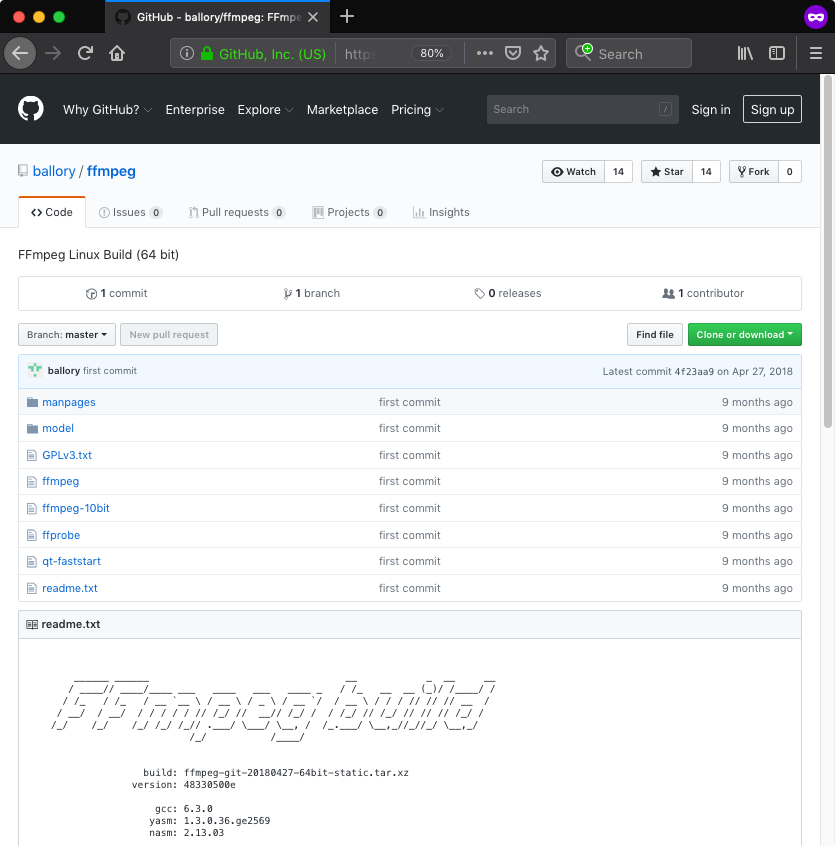Viewport: 835px width, 846px height.
Task: Open the Firefox hamburger menu
Action: pyautogui.click(x=816, y=53)
